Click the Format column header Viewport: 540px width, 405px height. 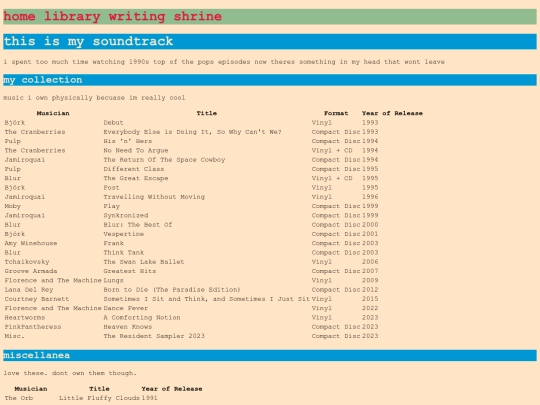tap(336, 113)
